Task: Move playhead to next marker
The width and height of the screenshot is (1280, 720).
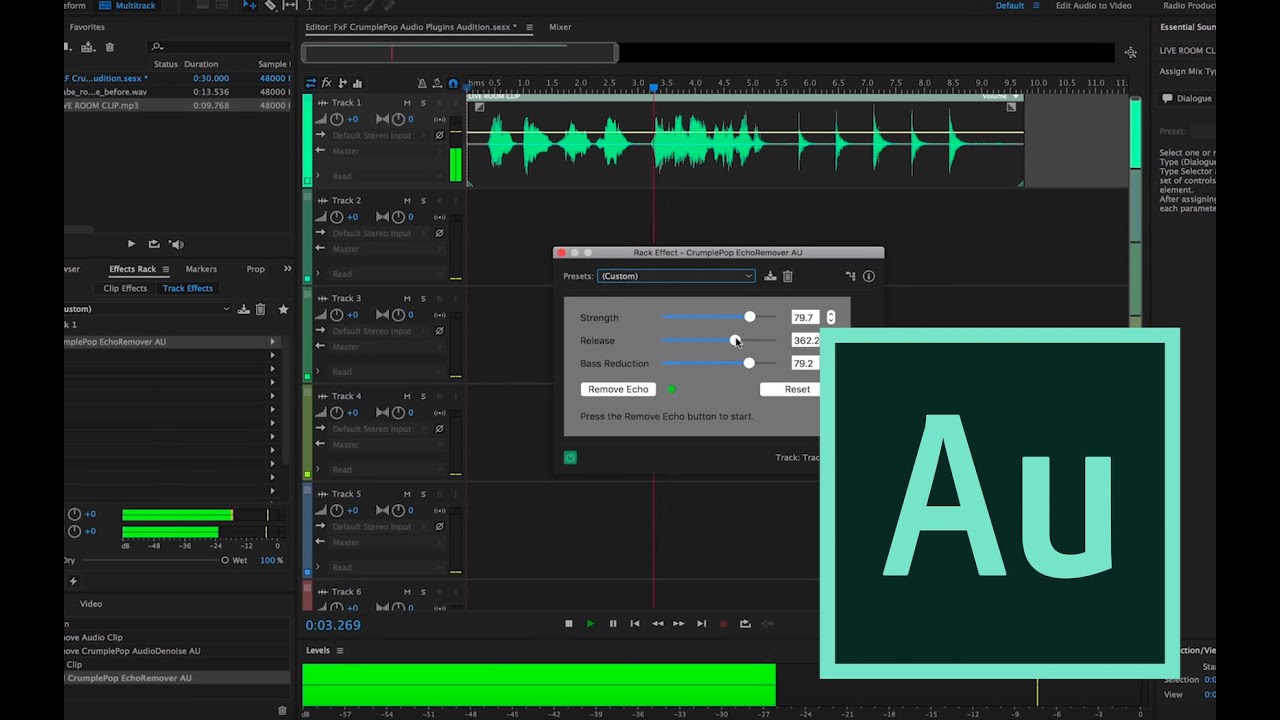Action: 701,624
